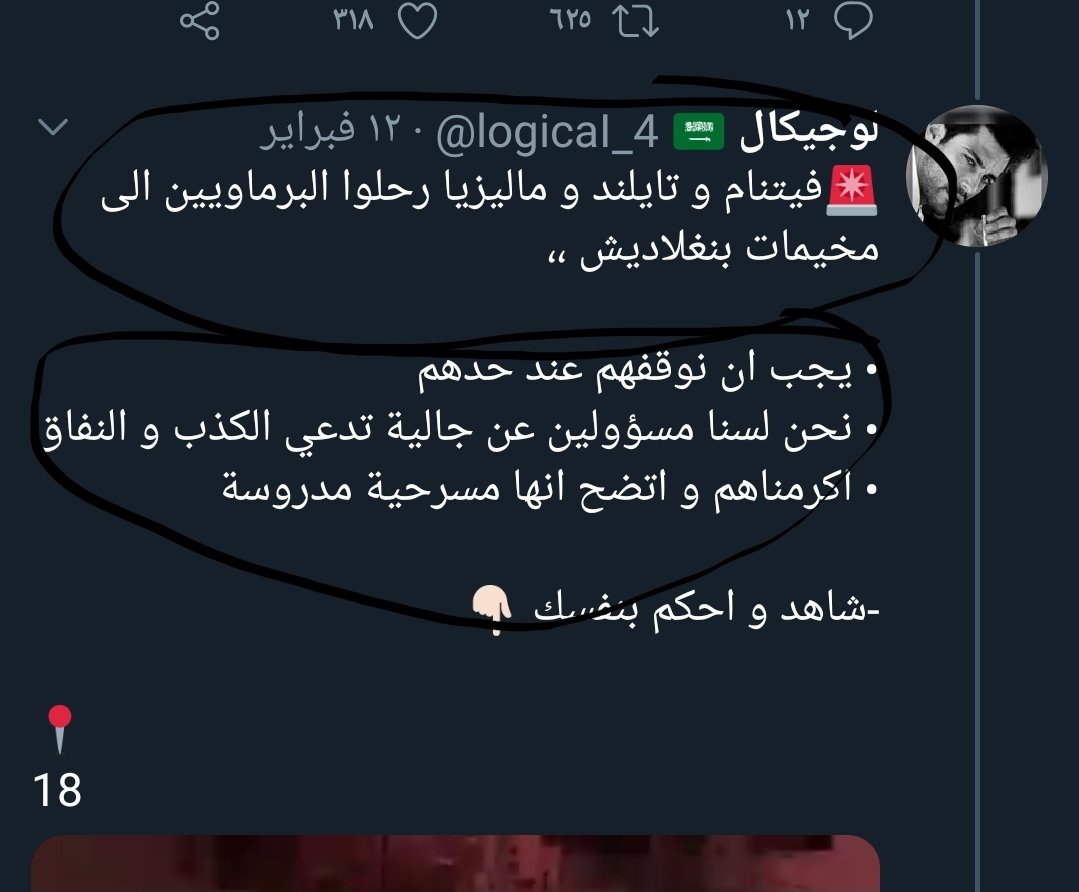Tap the like count ٣١٨

(x=354, y=20)
